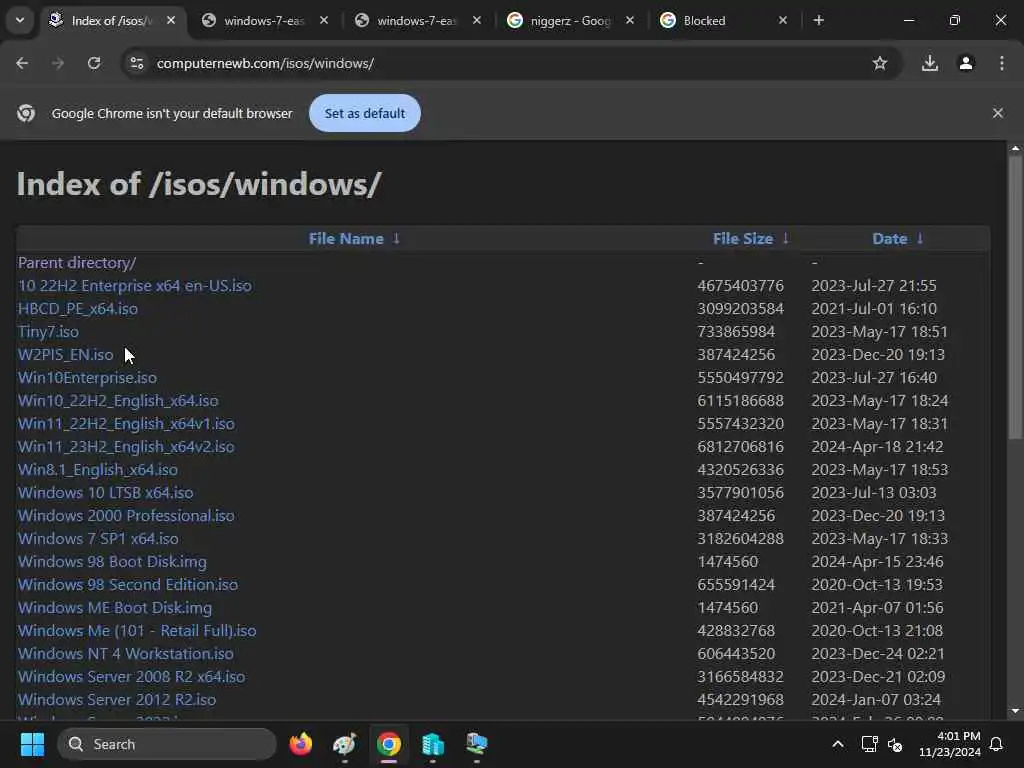Click file size 4675403776
The height and width of the screenshot is (768, 1024).
pyautogui.click(x=740, y=285)
